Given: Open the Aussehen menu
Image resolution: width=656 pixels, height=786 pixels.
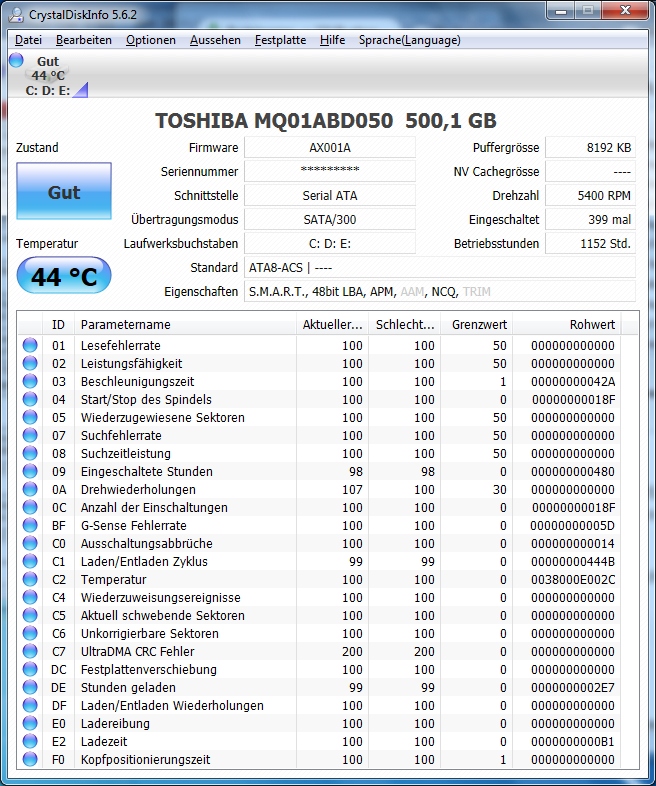Looking at the screenshot, I should click(215, 40).
